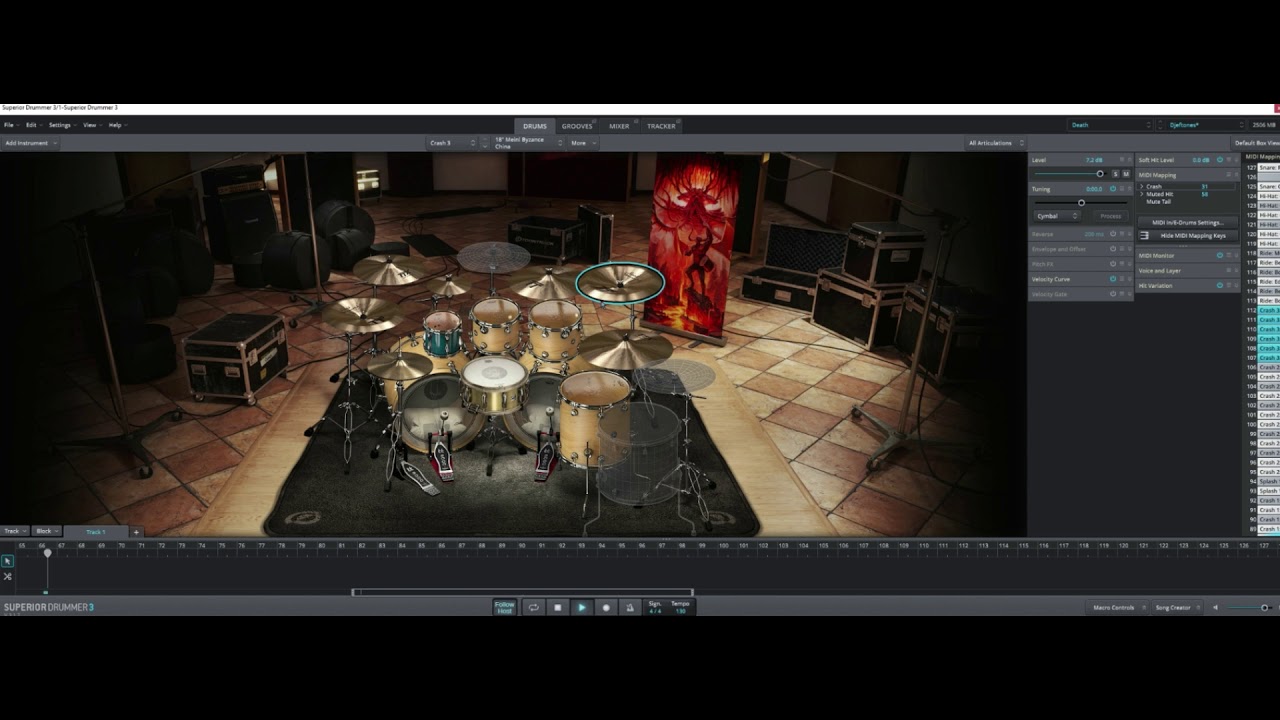This screenshot has height=720, width=1280.
Task: Open the All Articulations dropdown
Action: tap(996, 143)
